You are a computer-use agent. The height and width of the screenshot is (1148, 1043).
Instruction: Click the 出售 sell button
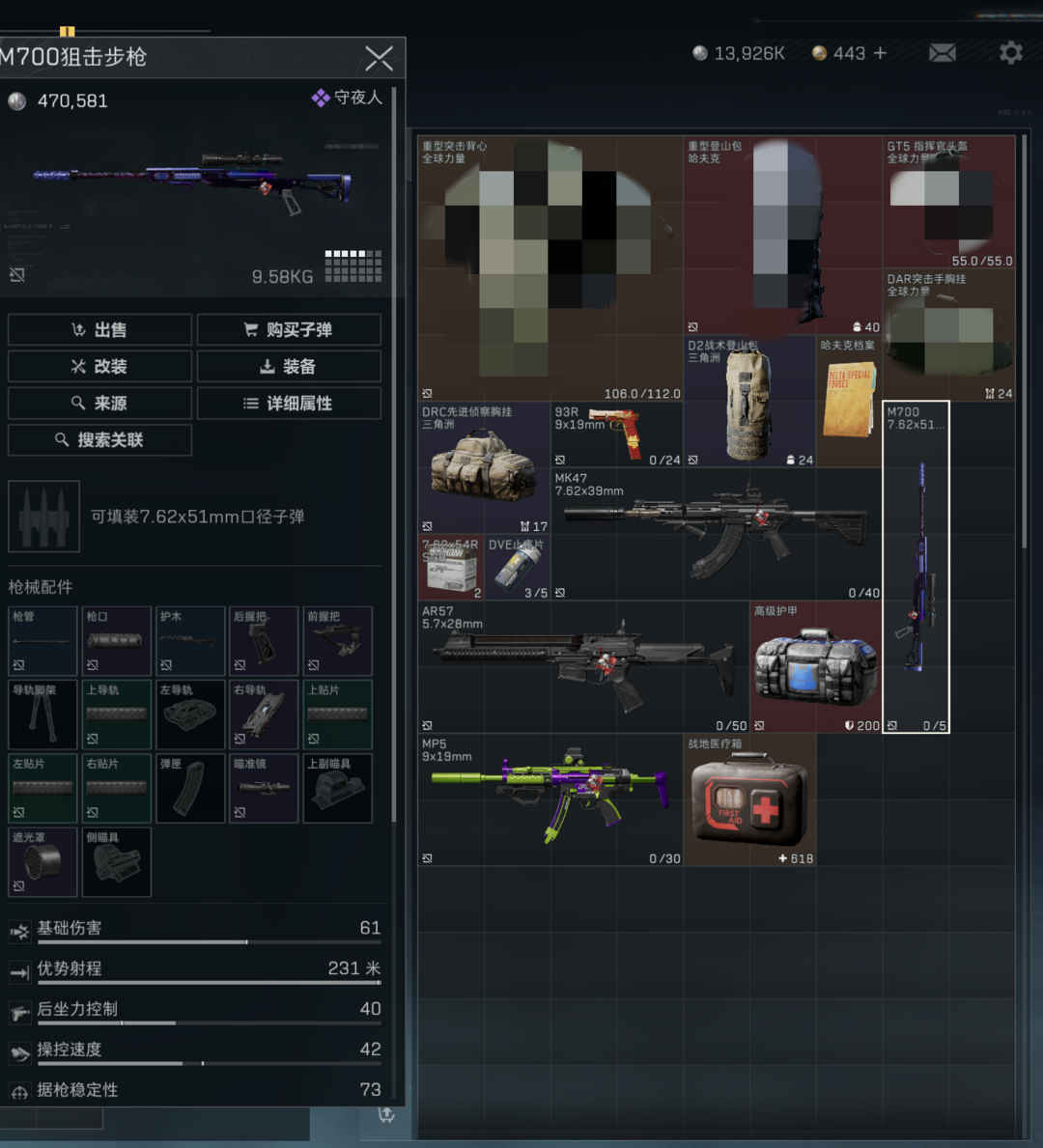point(99,329)
